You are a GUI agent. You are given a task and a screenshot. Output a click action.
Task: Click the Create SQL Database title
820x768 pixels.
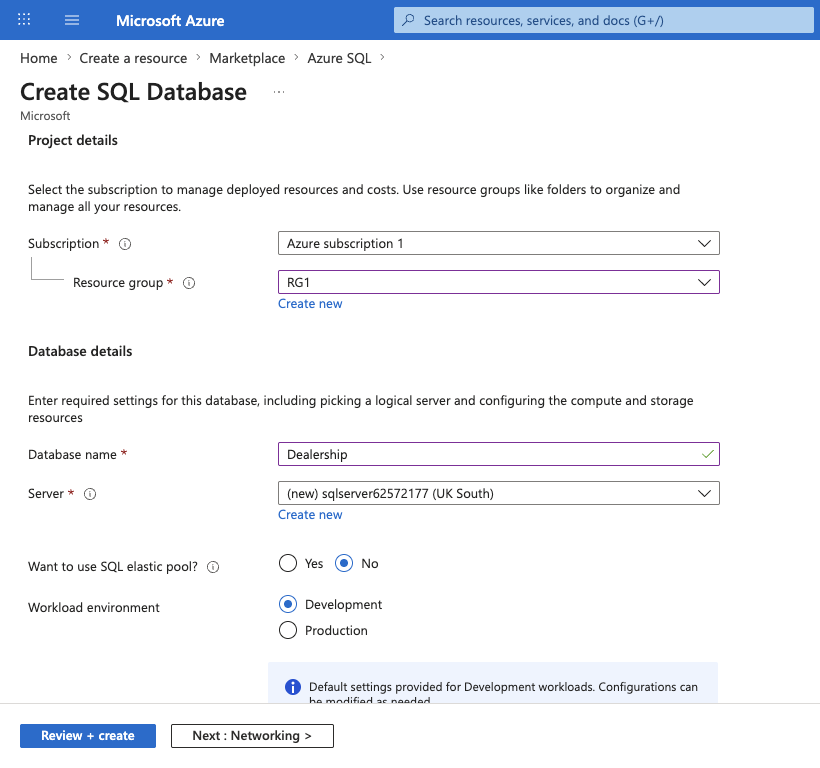[133, 92]
